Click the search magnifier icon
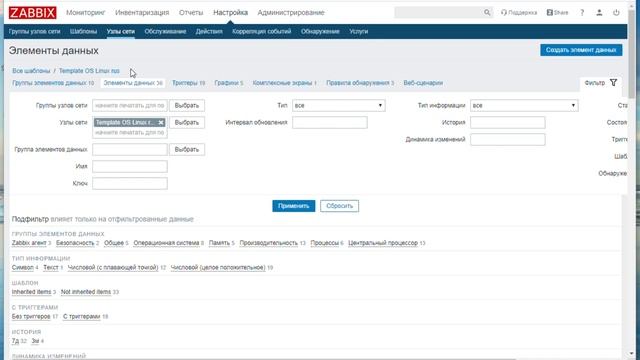Image resolution: width=640 pixels, height=360 pixels. click(487, 13)
